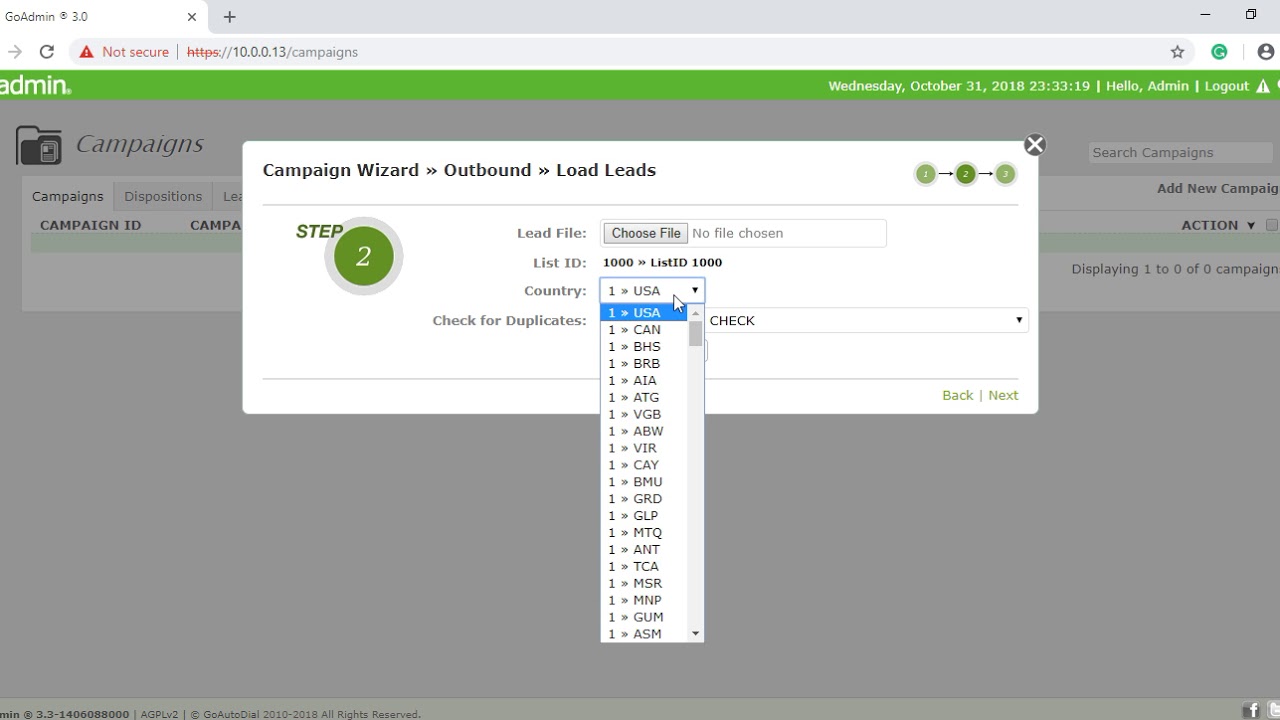Open the Chrome profile avatar icon

coord(1265,52)
